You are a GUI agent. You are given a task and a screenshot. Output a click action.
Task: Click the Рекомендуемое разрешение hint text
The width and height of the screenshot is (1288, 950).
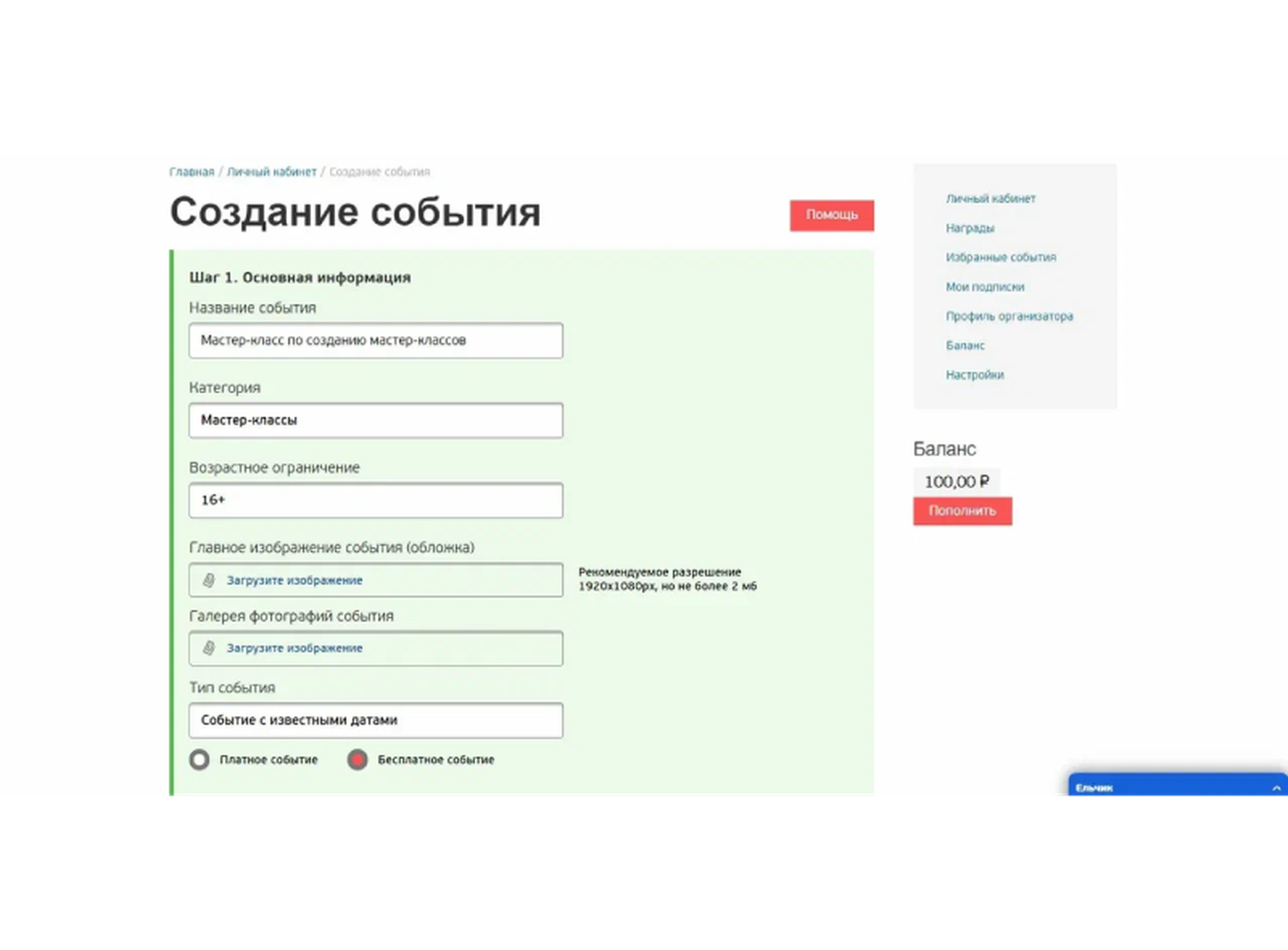(x=667, y=579)
